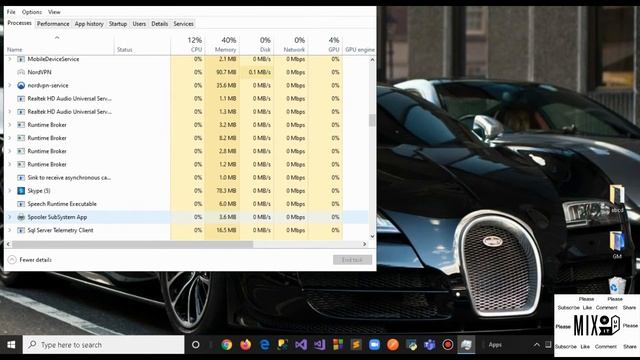
Task: Click the red record button taskbar icon
Action: 448,345
